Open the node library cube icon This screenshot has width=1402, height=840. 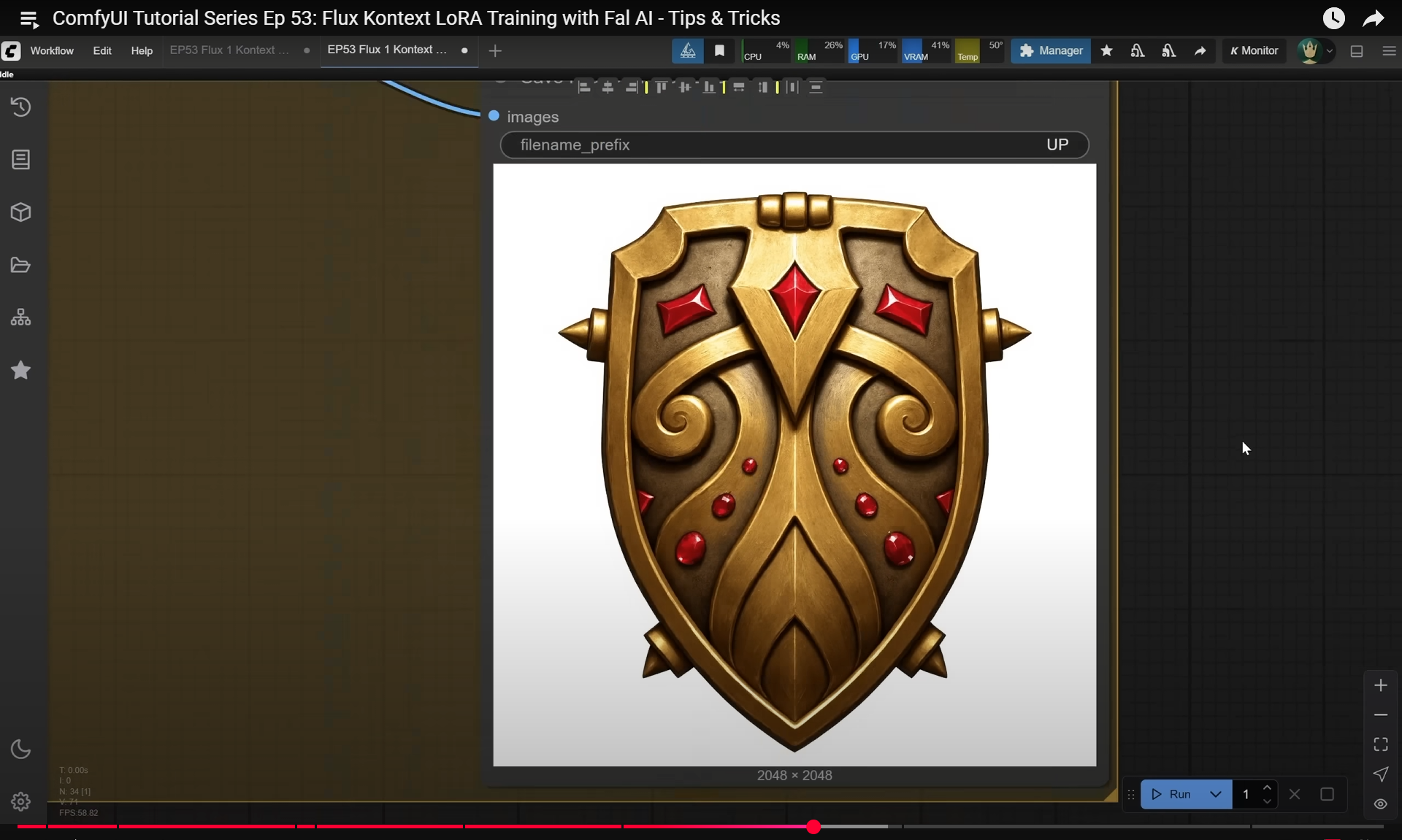coord(20,212)
